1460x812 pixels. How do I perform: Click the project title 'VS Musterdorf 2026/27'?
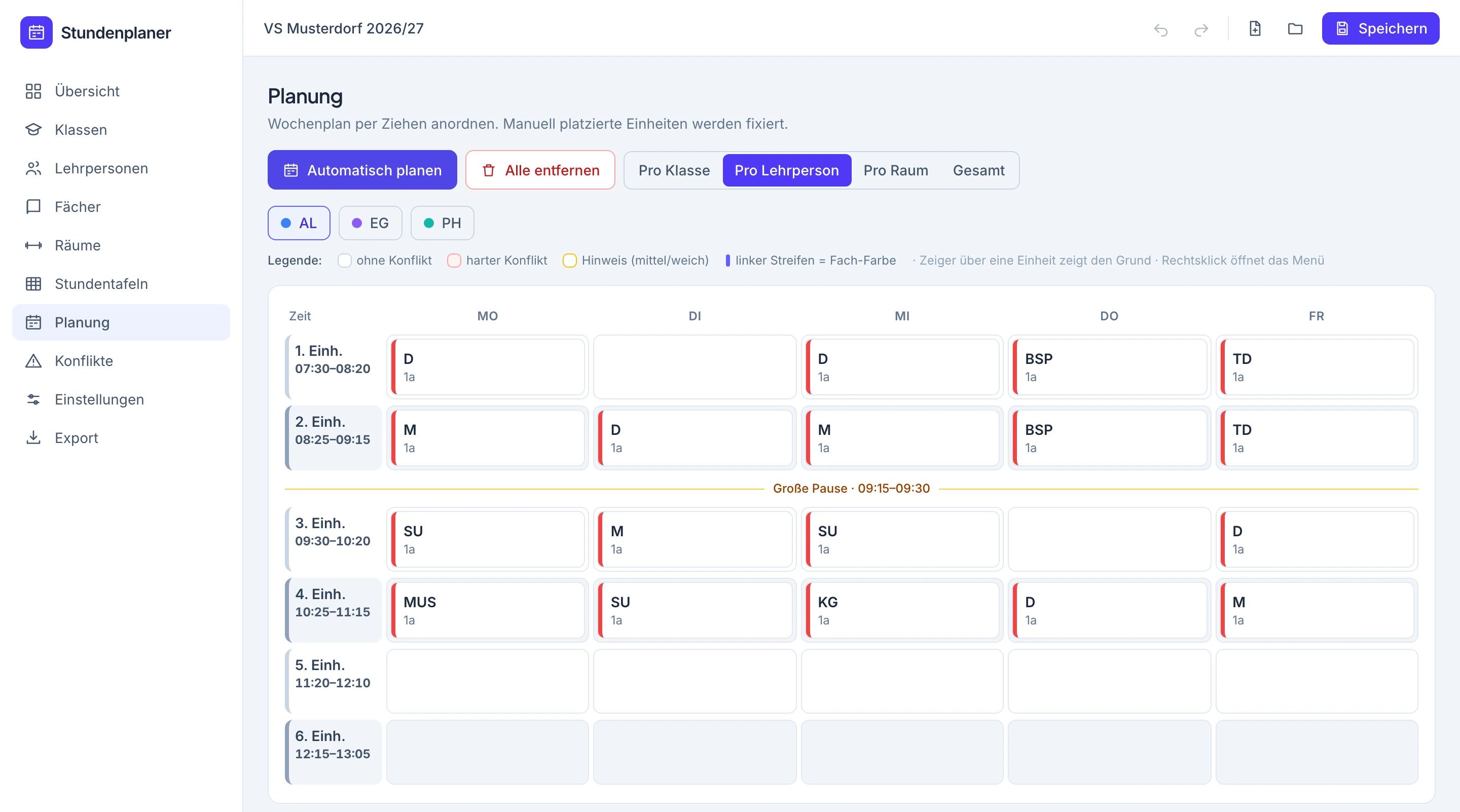(344, 28)
